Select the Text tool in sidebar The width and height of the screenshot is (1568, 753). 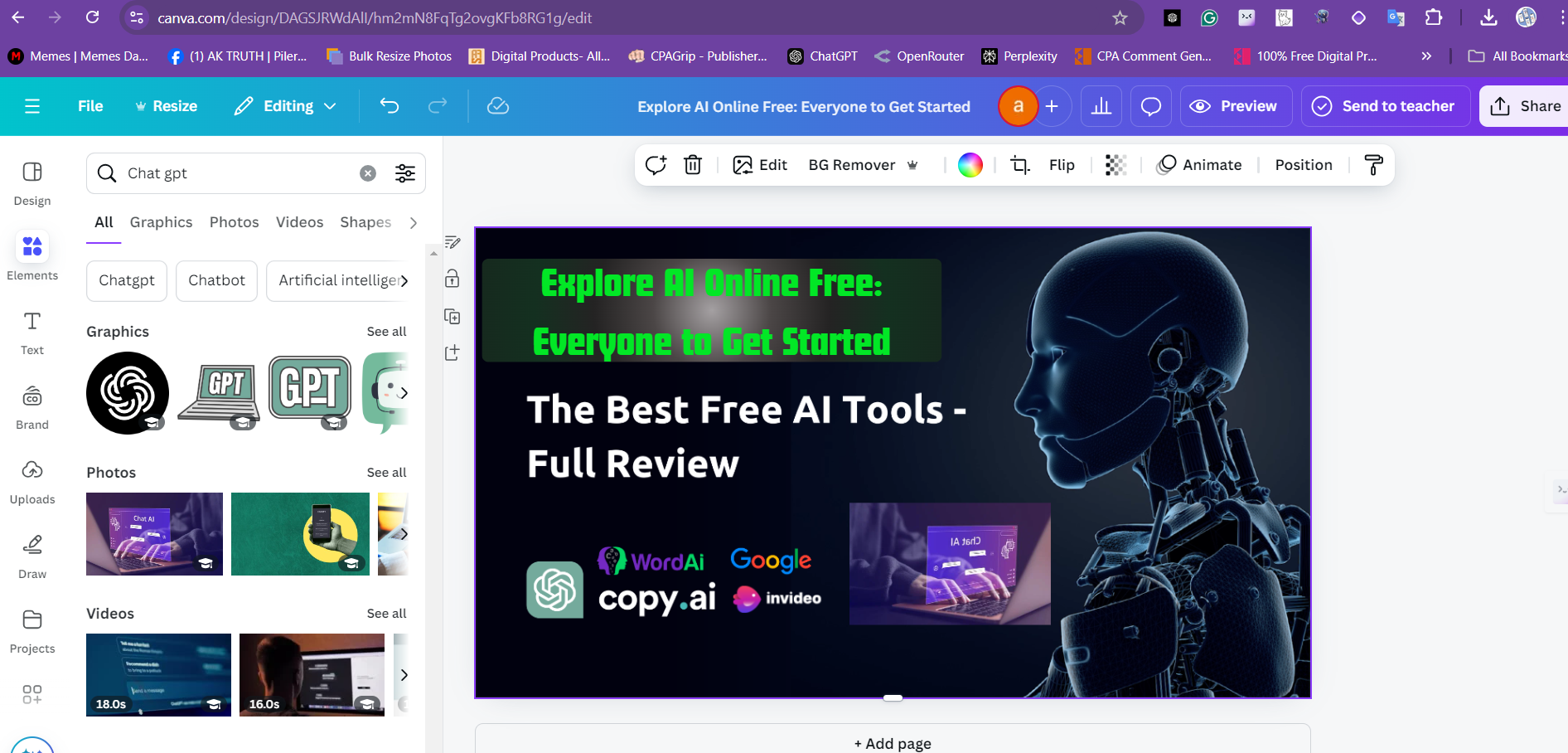[32, 333]
